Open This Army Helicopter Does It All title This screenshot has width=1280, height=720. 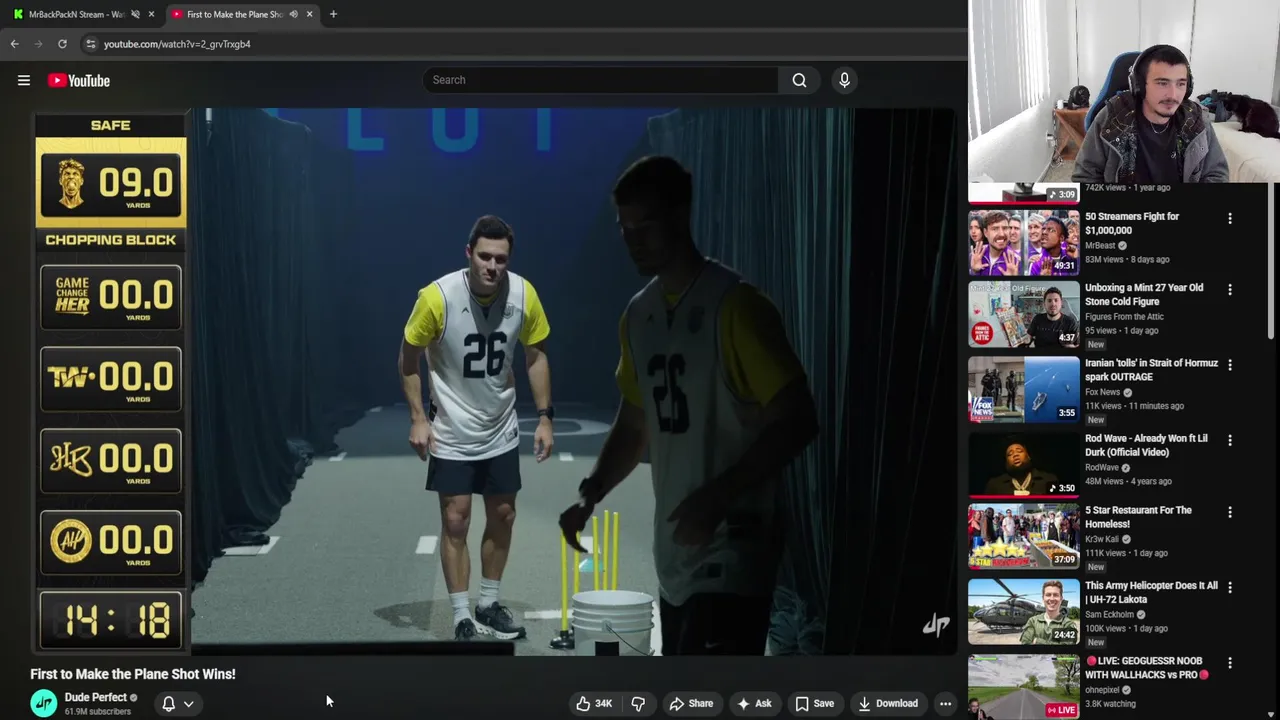click(1151, 593)
